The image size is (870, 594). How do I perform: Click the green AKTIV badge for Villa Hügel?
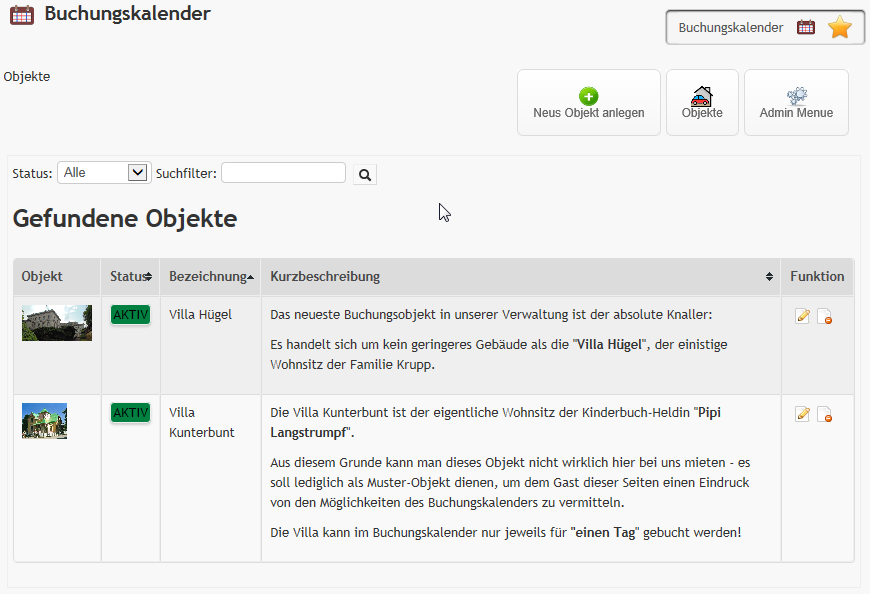pyautogui.click(x=130, y=313)
